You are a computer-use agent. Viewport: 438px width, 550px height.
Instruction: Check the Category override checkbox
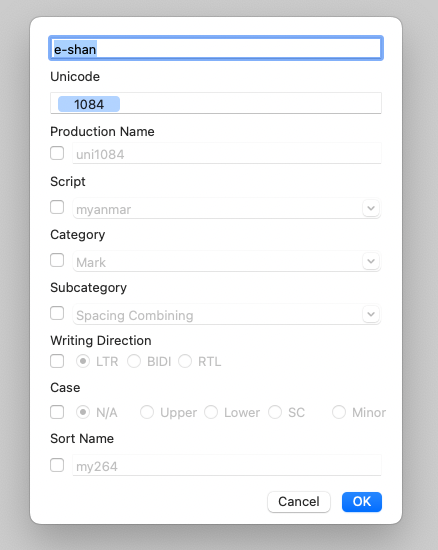[x=57, y=260]
